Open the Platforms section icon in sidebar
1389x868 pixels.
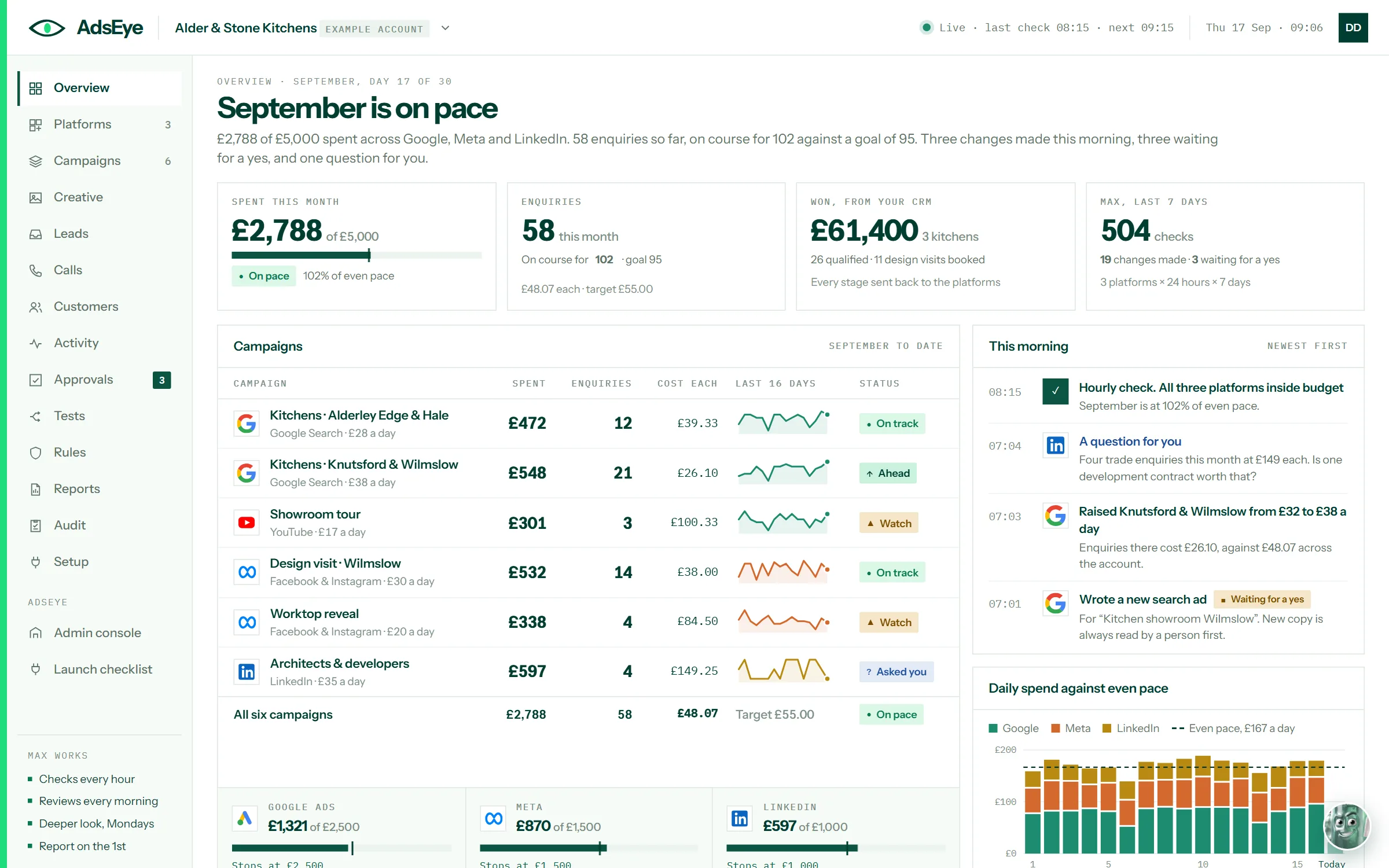click(36, 124)
